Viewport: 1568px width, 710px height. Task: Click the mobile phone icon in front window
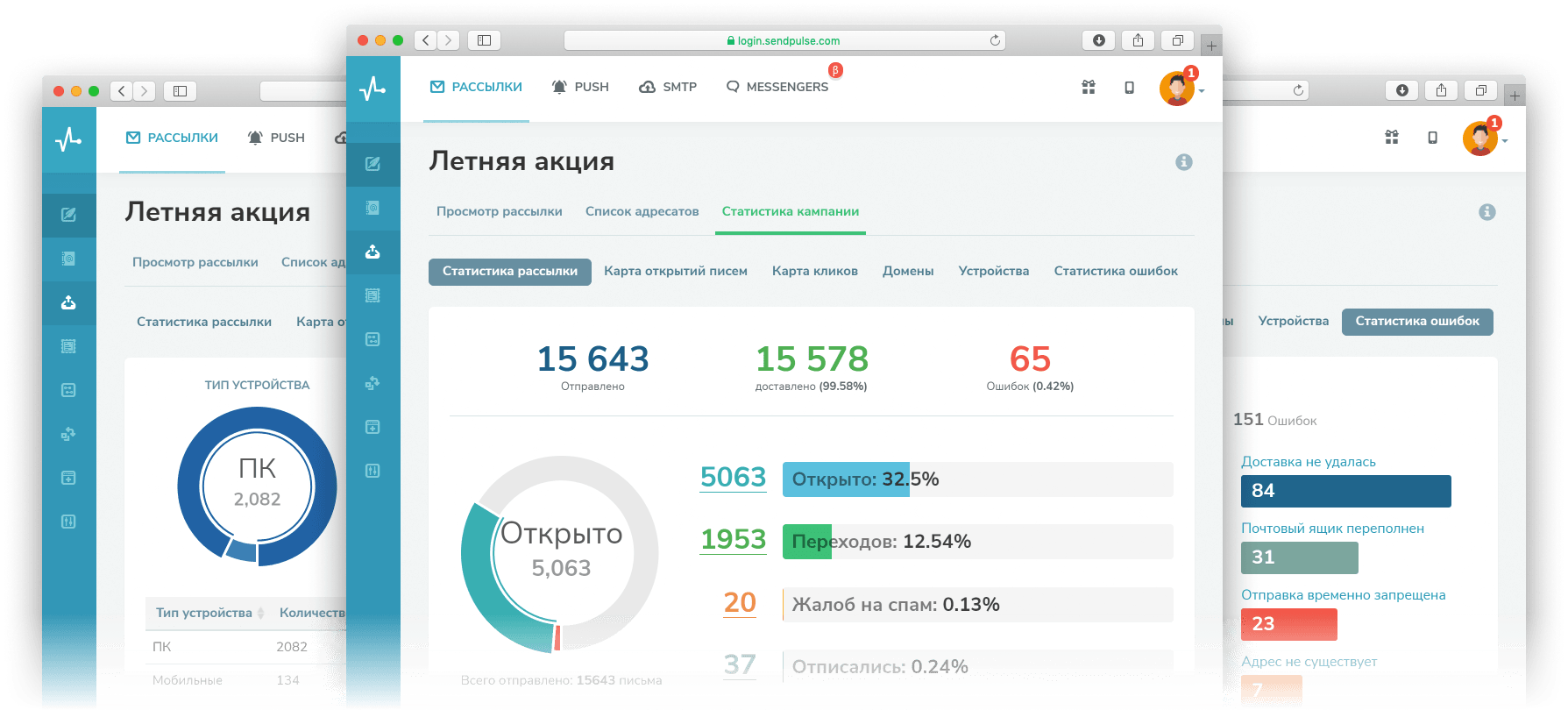point(1129,88)
